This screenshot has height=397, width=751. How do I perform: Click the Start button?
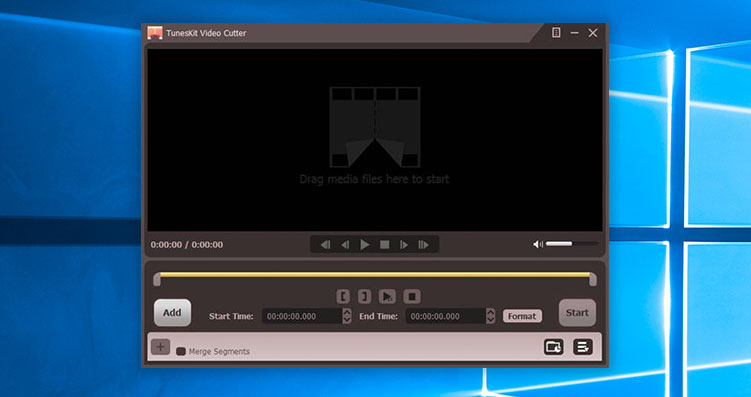point(577,313)
